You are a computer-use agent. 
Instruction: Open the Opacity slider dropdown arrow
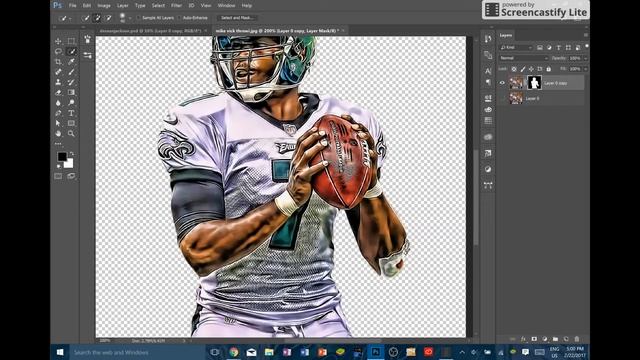(586, 58)
